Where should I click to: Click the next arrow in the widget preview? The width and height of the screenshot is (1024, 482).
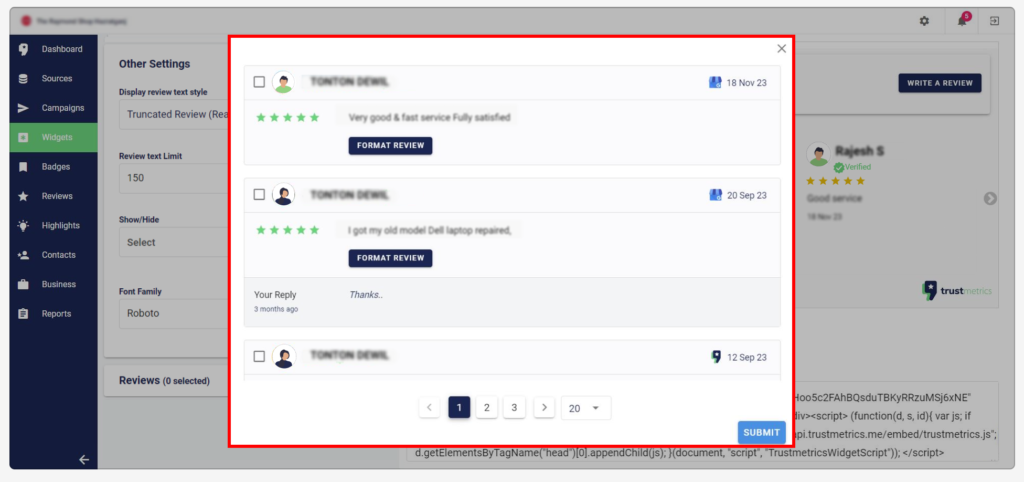pyautogui.click(x=990, y=199)
